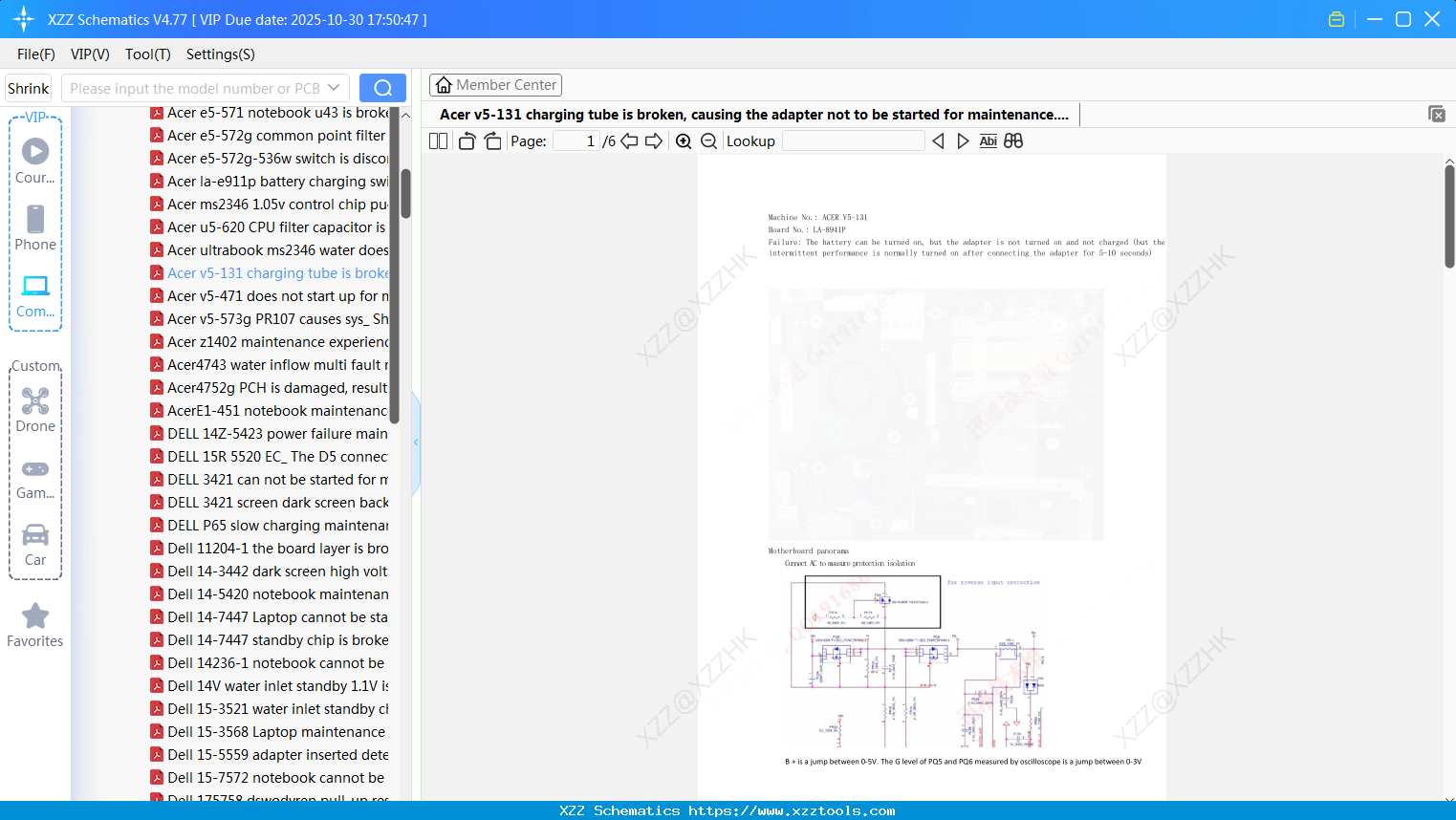Click the binoculars search icon
The width and height of the screenshot is (1456, 820).
(x=1013, y=141)
